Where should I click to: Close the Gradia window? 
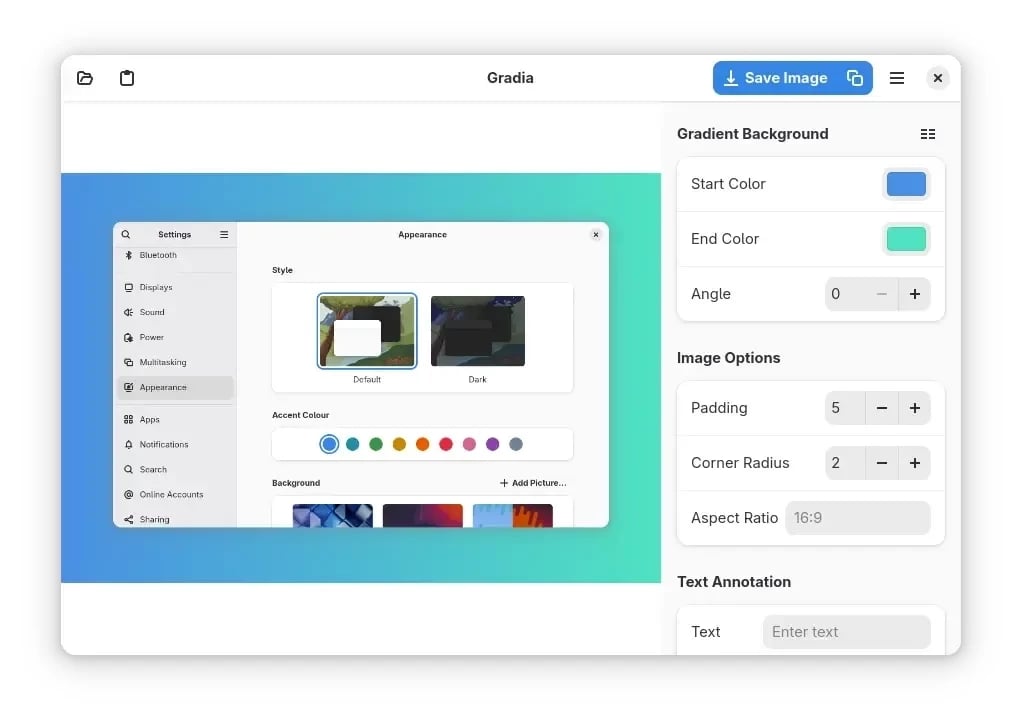click(x=938, y=78)
